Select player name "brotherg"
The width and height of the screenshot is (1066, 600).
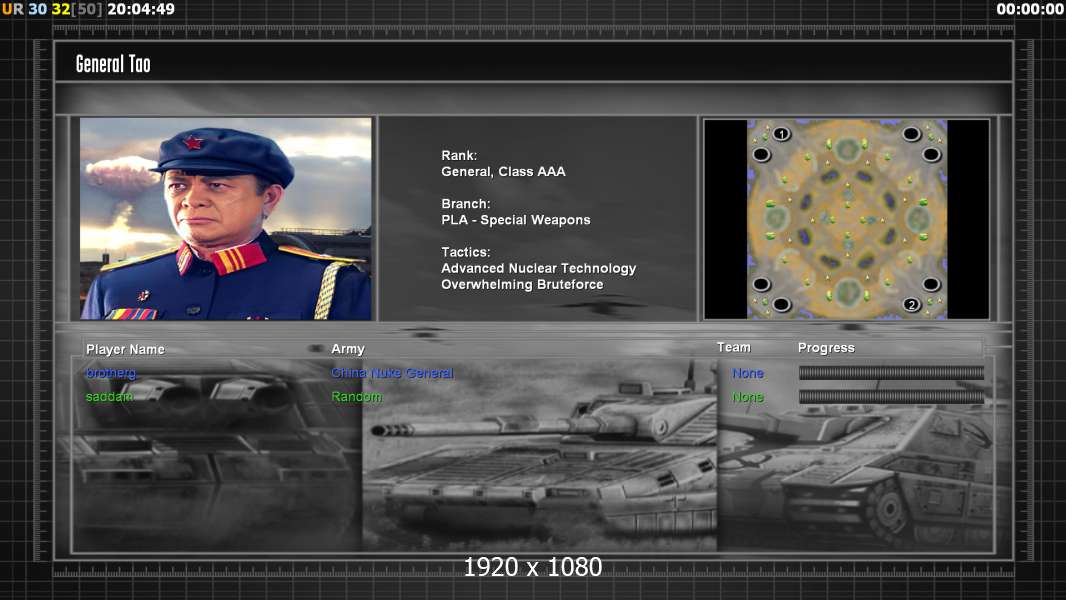click(x=111, y=373)
